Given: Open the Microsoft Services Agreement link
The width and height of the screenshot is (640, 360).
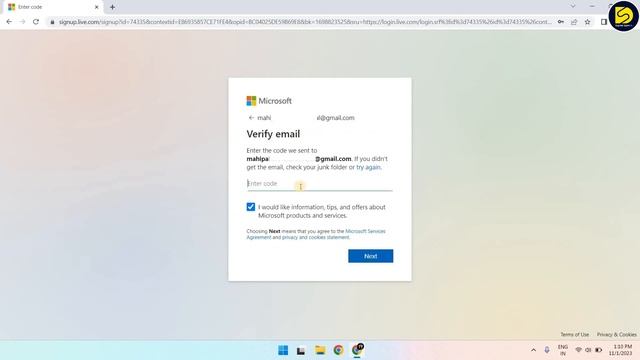Looking at the screenshot, I should pos(316,234).
